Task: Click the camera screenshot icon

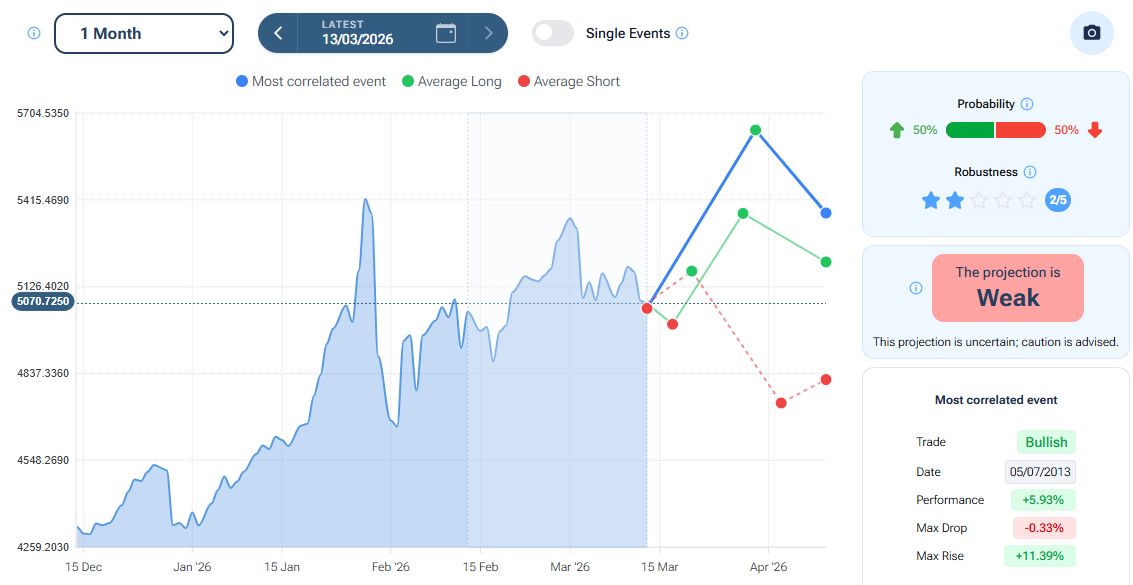Action: click(1092, 33)
